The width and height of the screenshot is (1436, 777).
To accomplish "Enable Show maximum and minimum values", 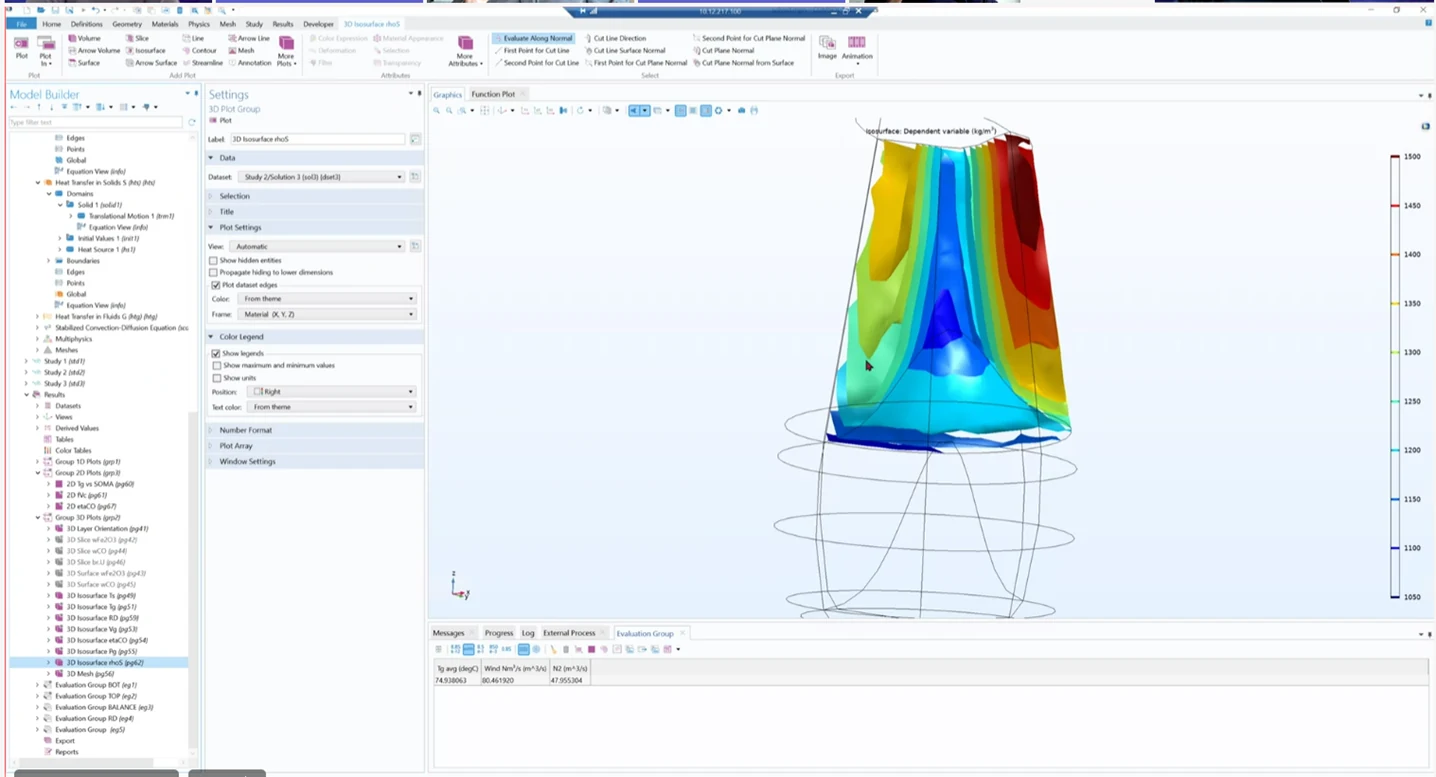I will click(216, 365).
